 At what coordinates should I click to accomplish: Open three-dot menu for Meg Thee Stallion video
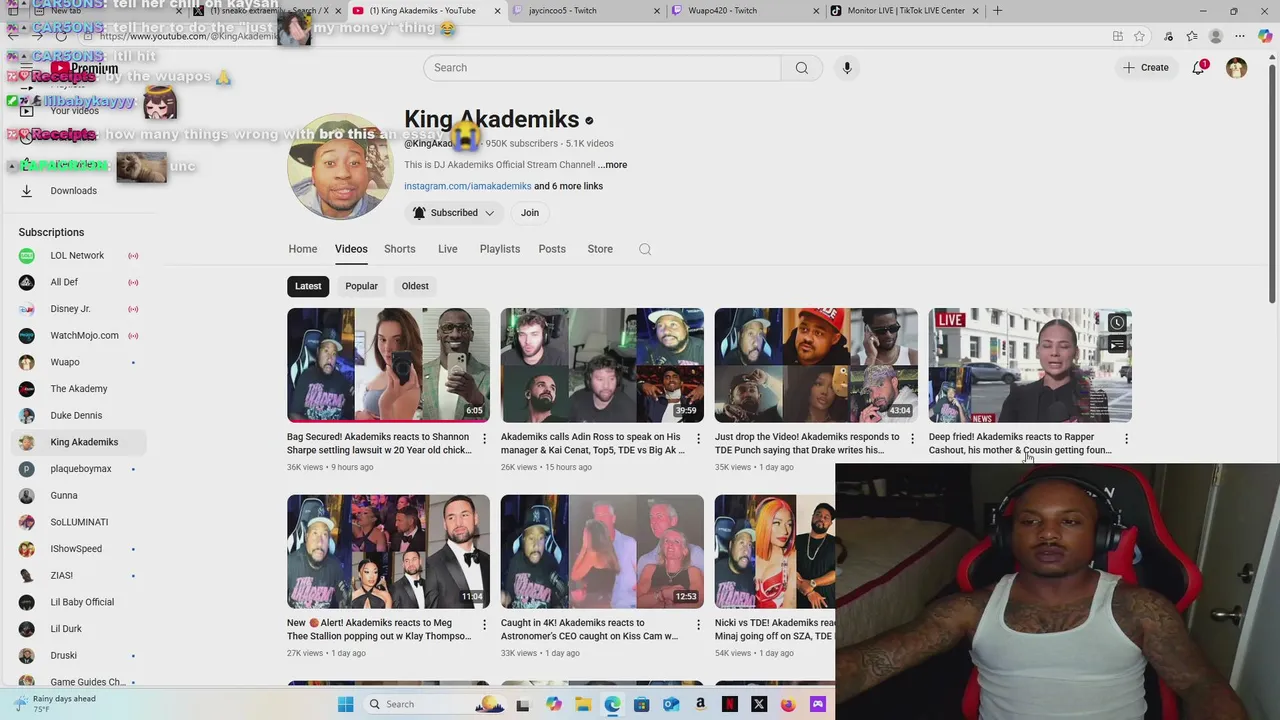(x=484, y=624)
